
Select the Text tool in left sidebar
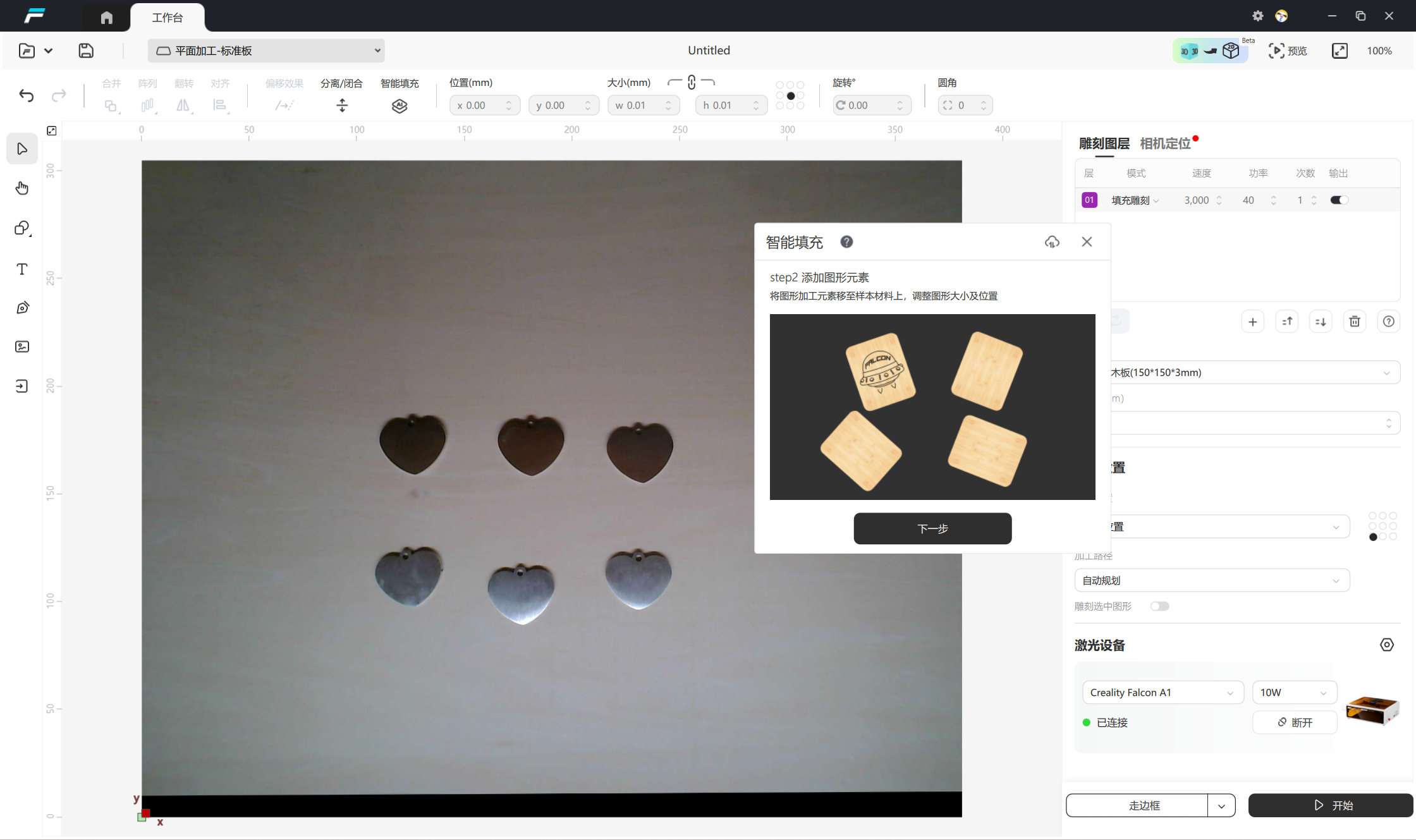(22, 269)
